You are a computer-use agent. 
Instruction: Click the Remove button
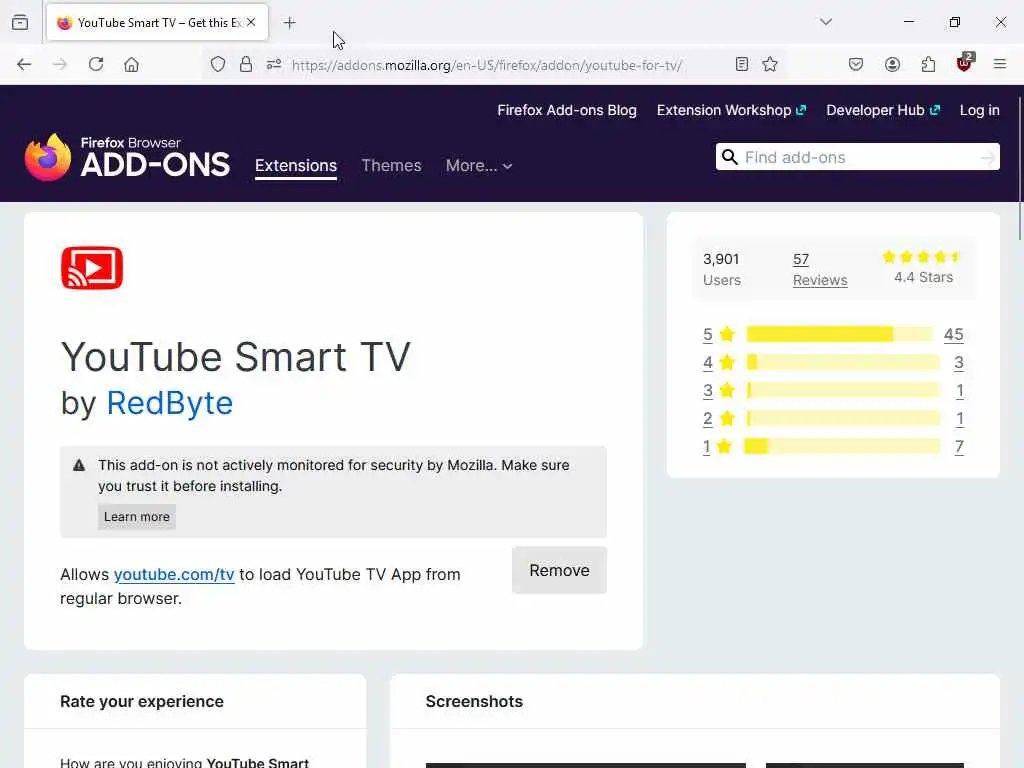point(559,570)
